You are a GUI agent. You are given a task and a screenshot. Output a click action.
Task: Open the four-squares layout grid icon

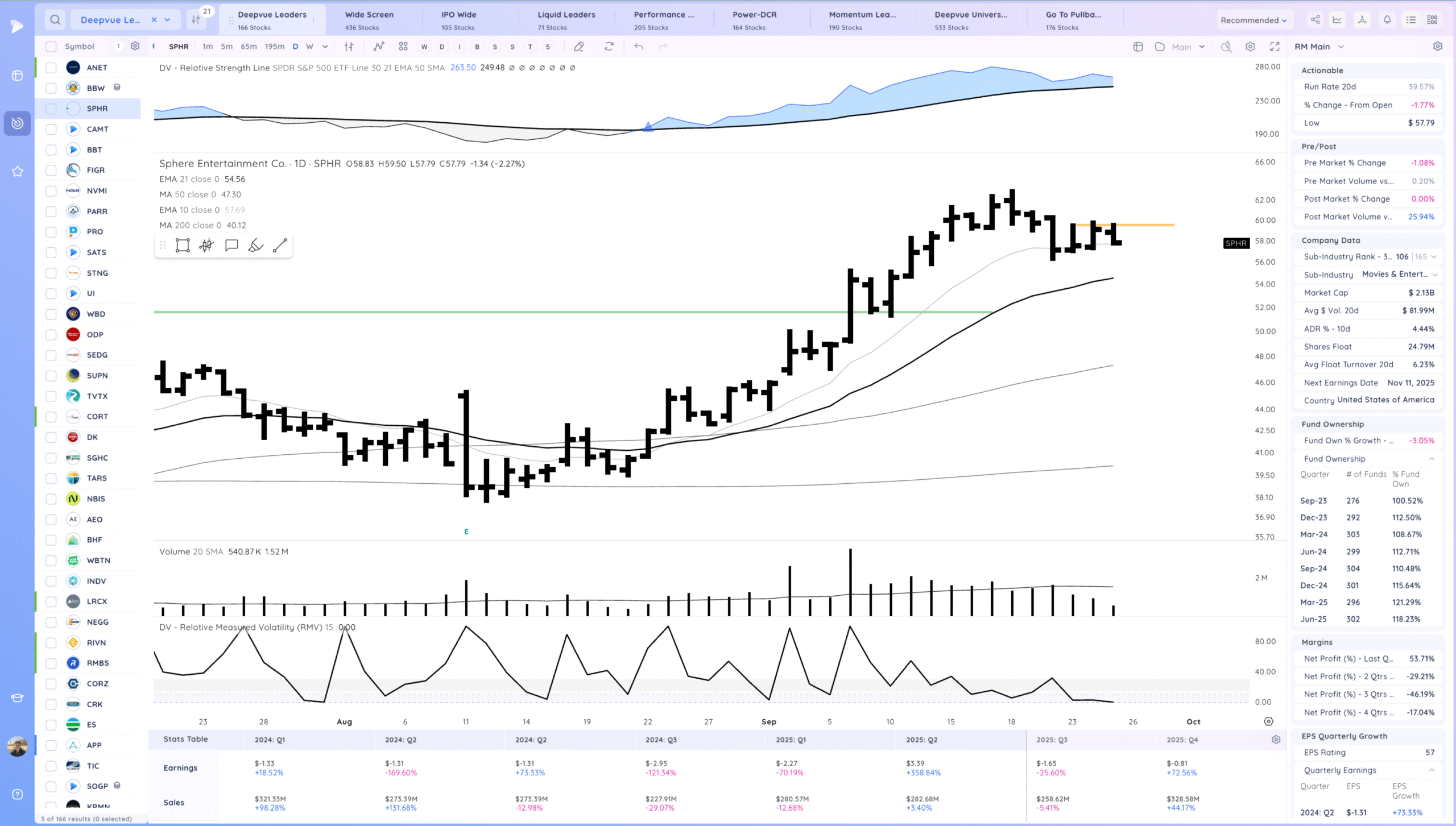pyautogui.click(x=403, y=47)
